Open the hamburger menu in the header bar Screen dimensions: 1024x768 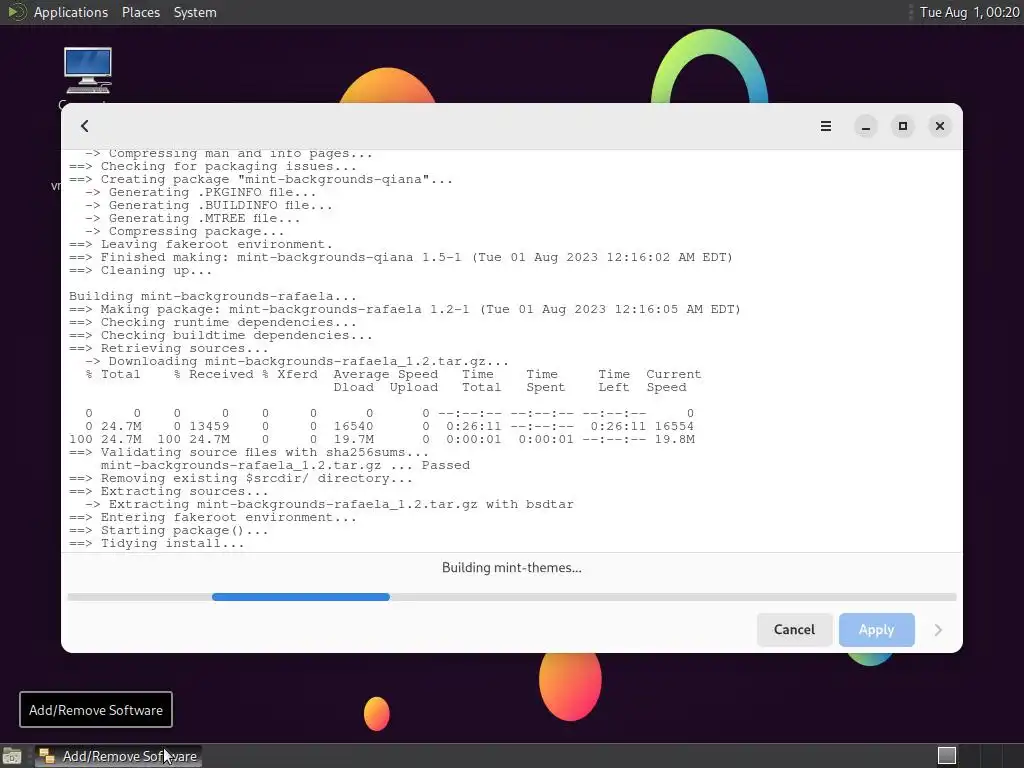click(x=825, y=126)
